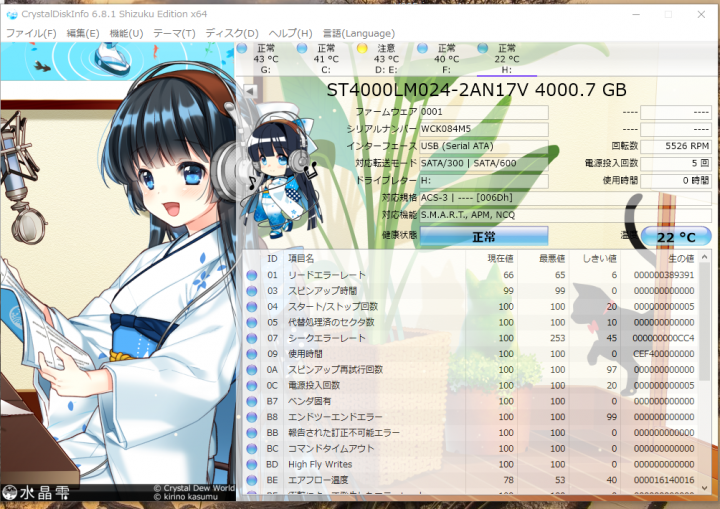The height and width of the screenshot is (509, 720).
Task: Open the ディスク(D) menu
Action: click(232, 34)
